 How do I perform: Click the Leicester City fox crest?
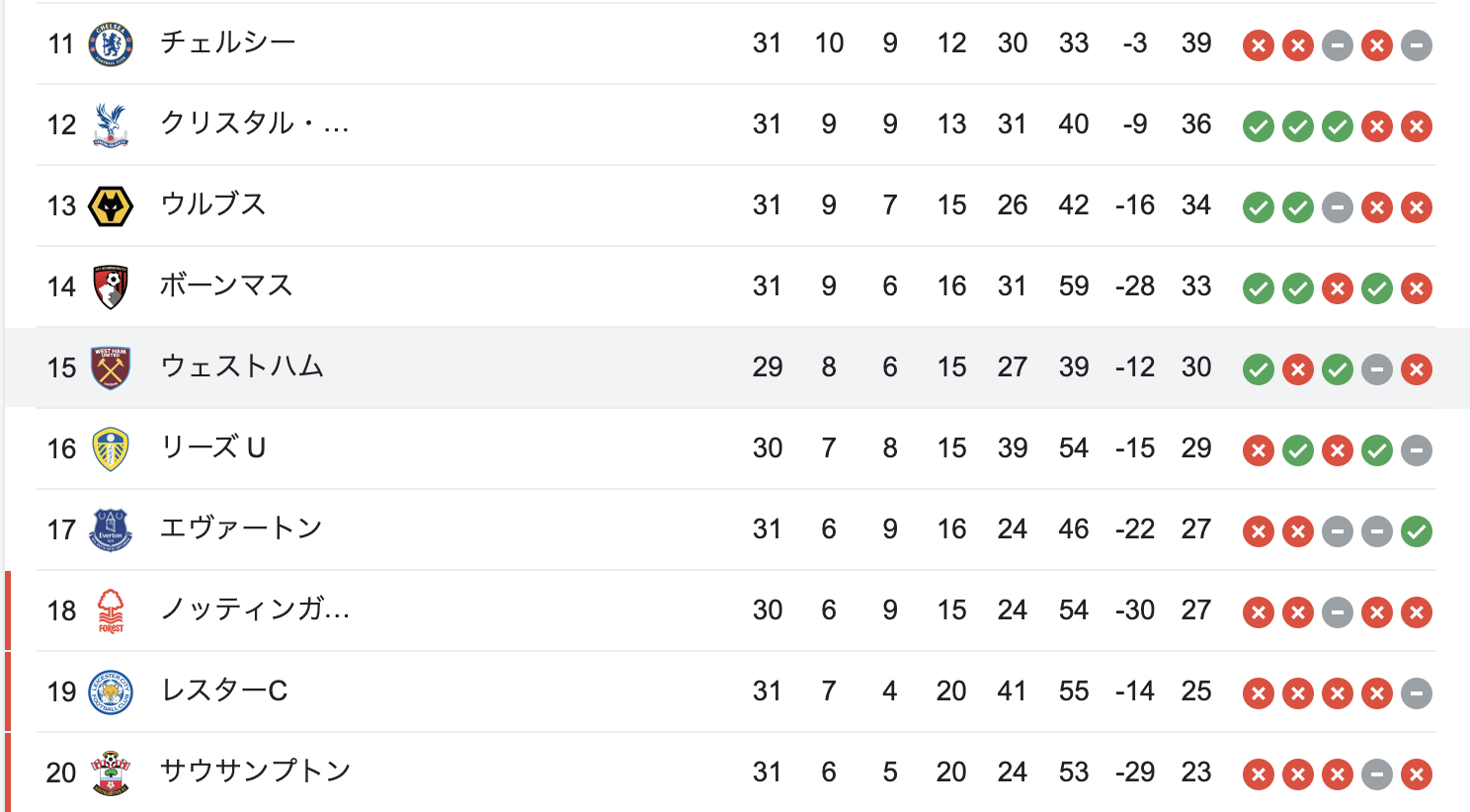(111, 691)
